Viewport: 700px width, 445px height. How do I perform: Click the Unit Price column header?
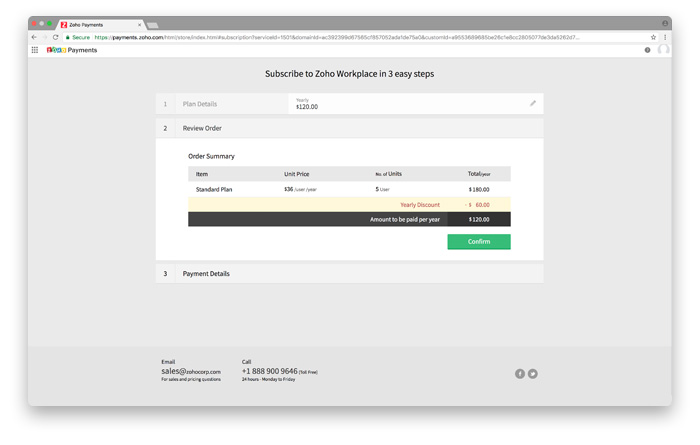296,174
